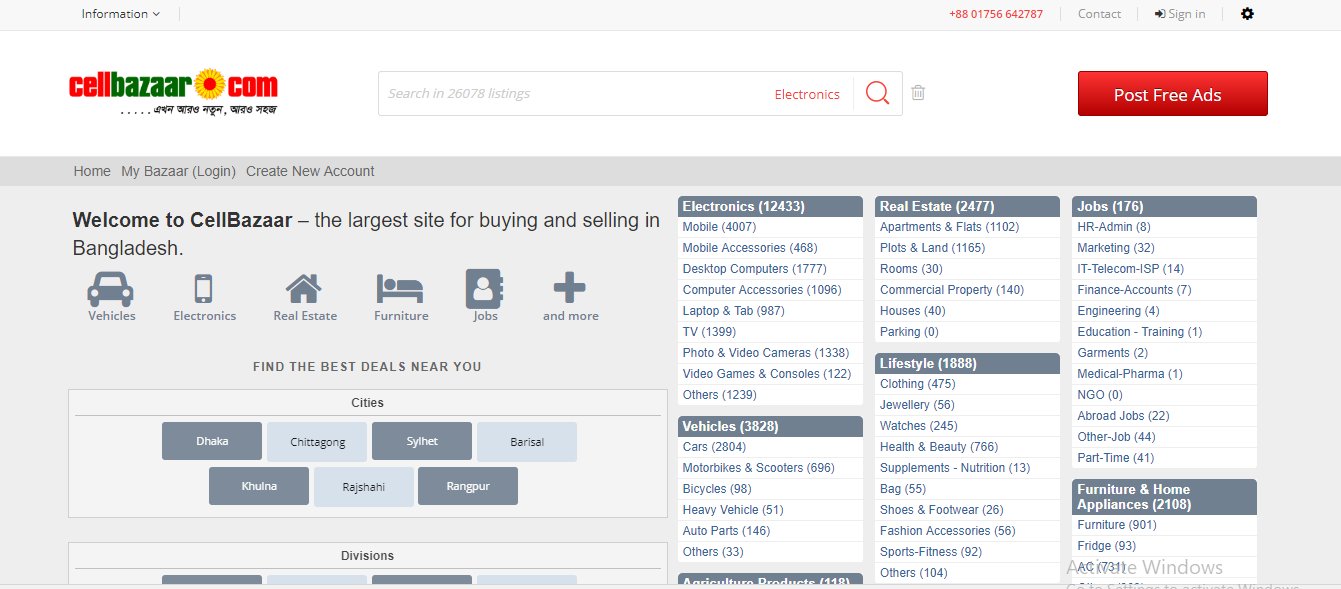1341x589 pixels.
Task: Click the Sign in link
Action: [1180, 14]
